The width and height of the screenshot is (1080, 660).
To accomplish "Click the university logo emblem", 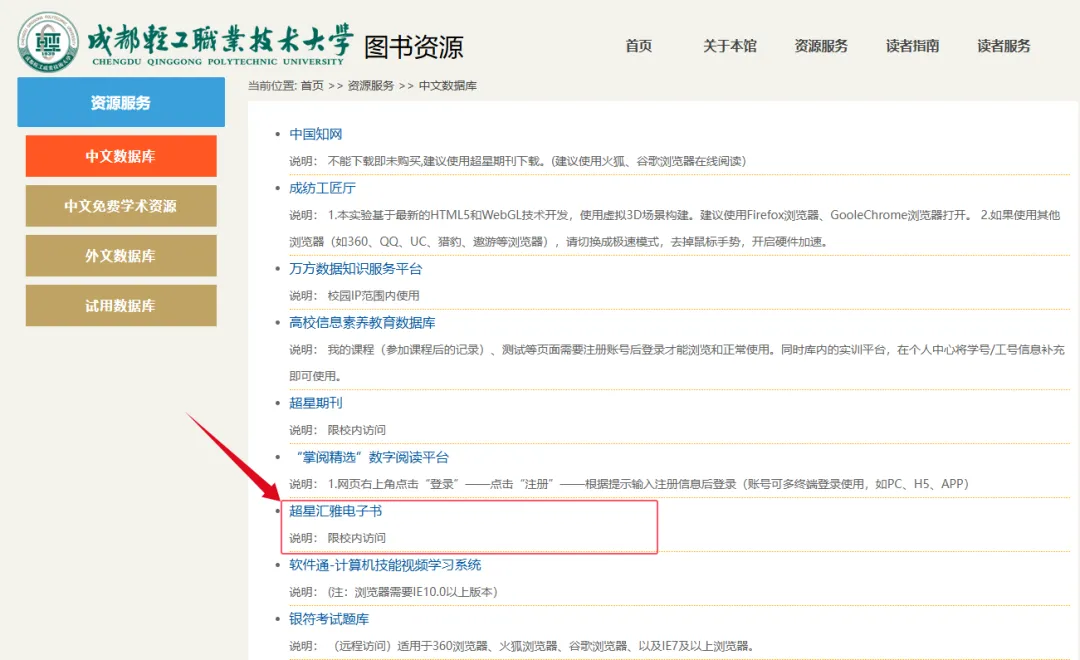I will [x=48, y=43].
